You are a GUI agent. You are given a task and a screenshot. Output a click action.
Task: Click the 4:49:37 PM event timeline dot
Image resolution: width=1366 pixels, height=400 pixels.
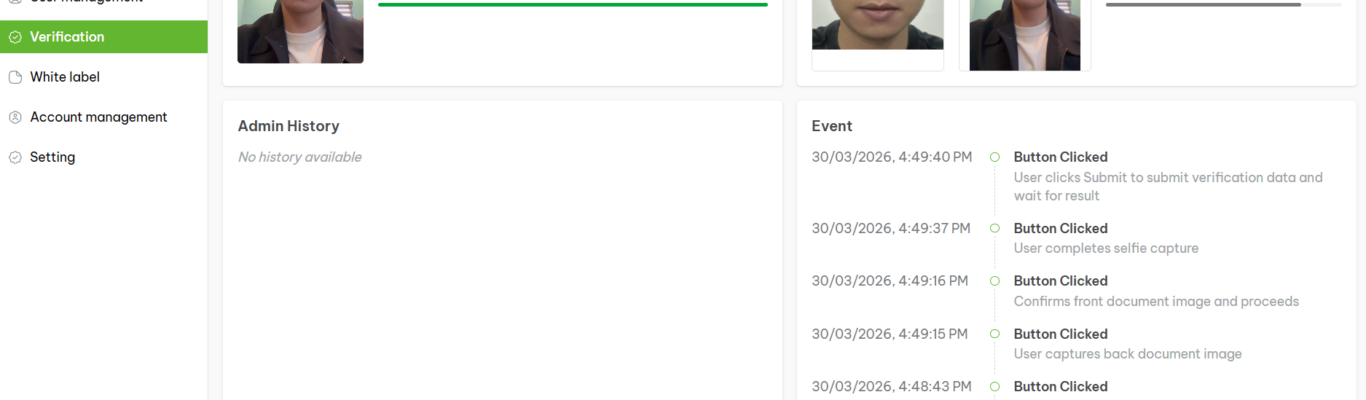995,228
